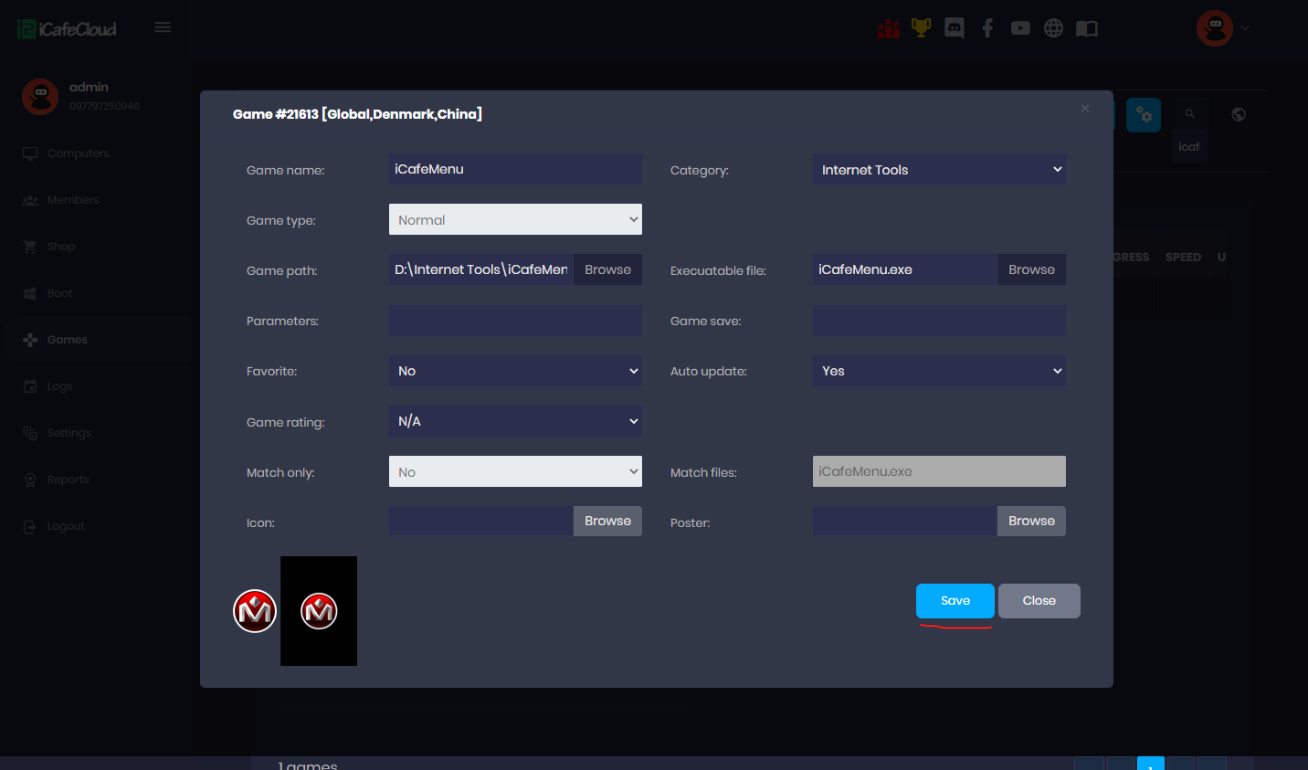
Task: Click the Parameters input field
Action: 515,321
